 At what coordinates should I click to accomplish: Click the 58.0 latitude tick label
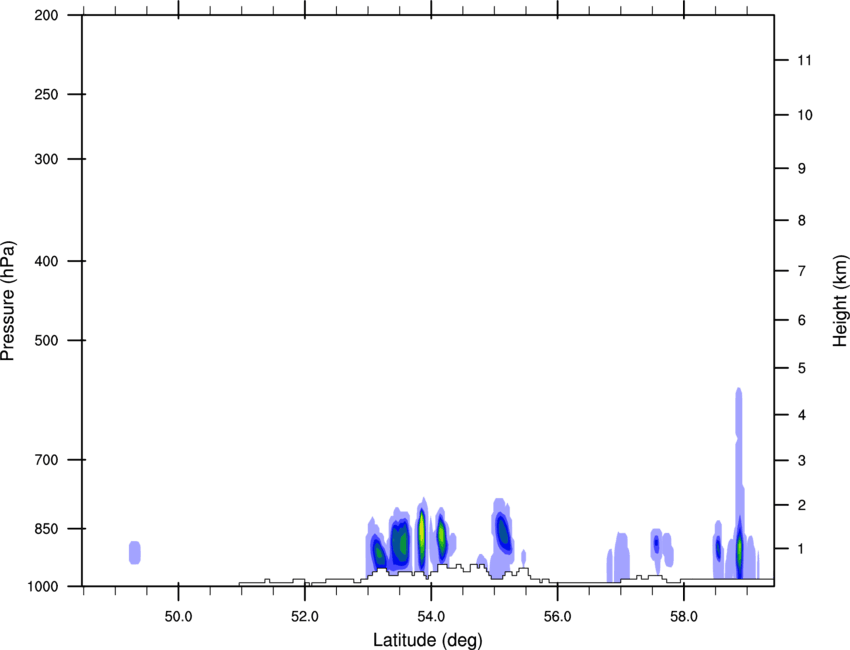pos(684,617)
